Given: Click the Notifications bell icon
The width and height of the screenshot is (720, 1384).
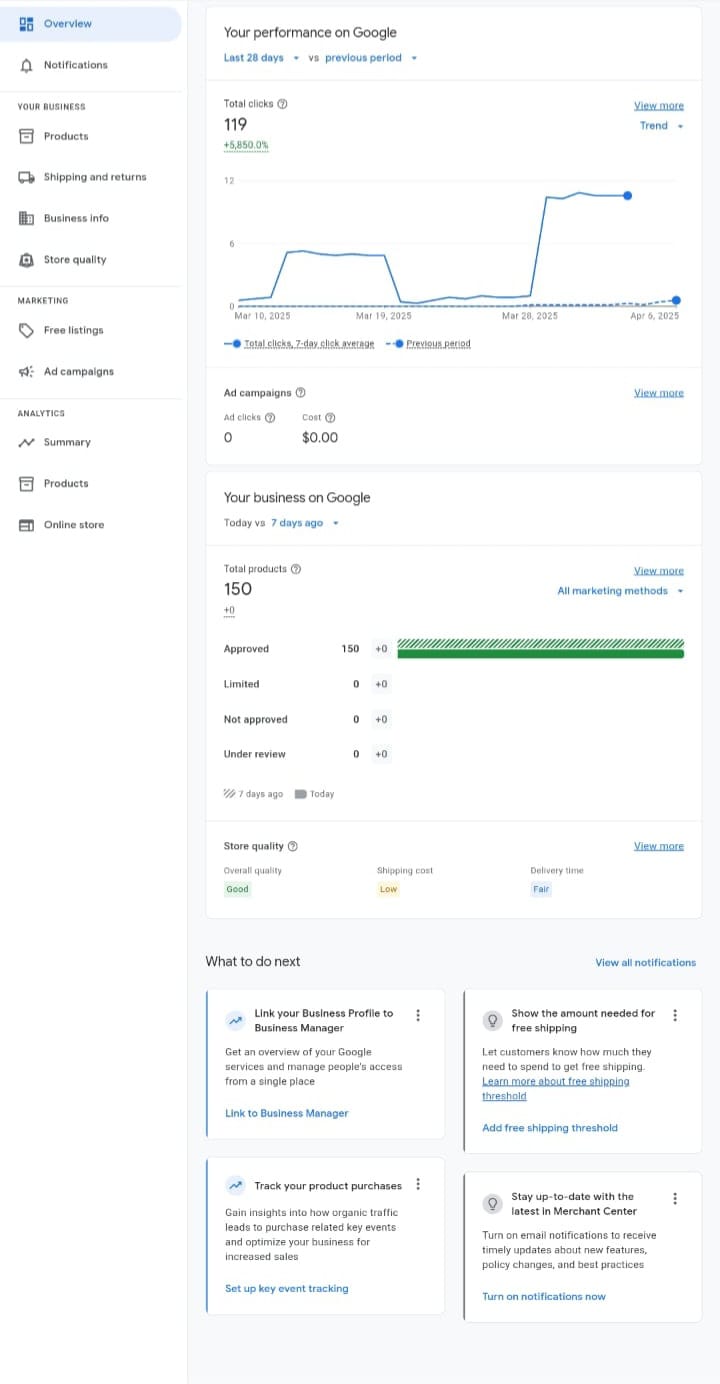Looking at the screenshot, I should coord(26,65).
